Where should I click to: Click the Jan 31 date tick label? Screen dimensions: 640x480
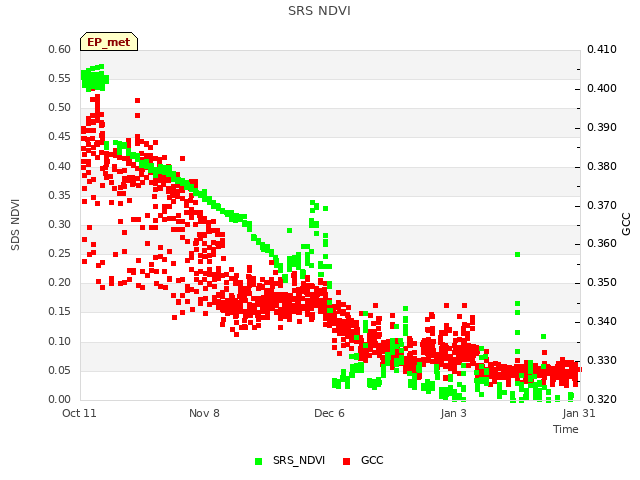pos(579,413)
